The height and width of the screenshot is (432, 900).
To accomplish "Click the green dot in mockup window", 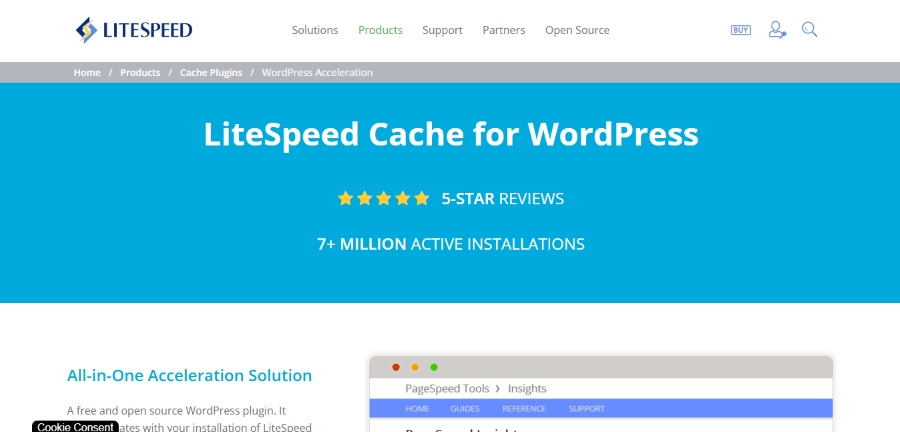I will pos(434,367).
